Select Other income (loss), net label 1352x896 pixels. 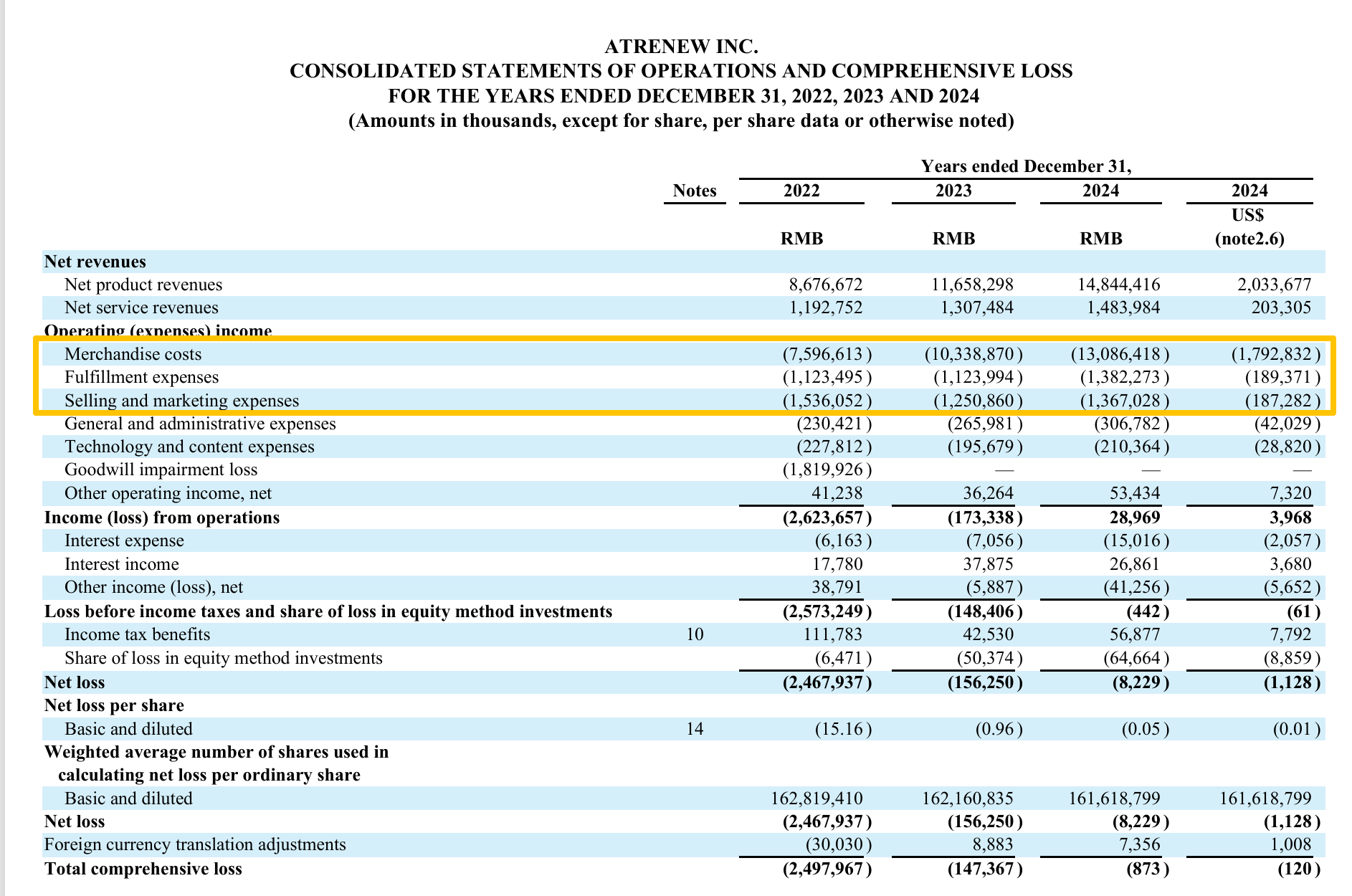(x=153, y=587)
